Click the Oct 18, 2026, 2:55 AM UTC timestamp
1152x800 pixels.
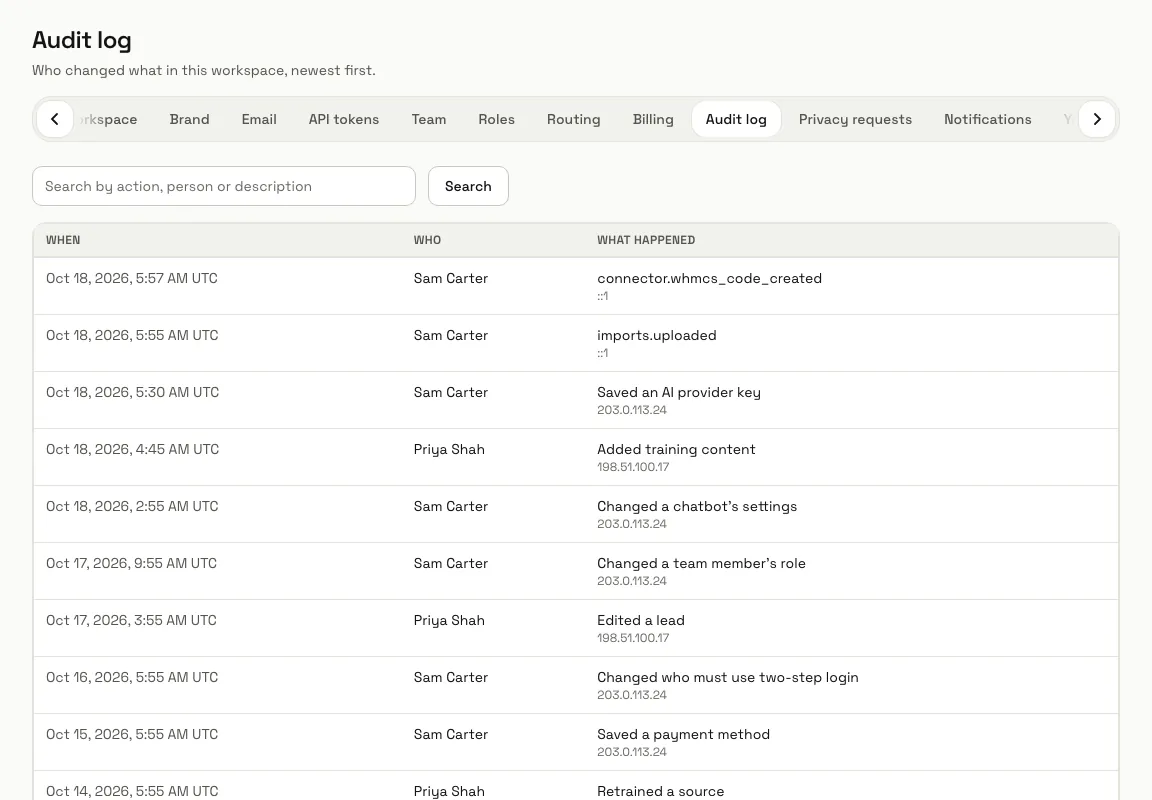[132, 507]
